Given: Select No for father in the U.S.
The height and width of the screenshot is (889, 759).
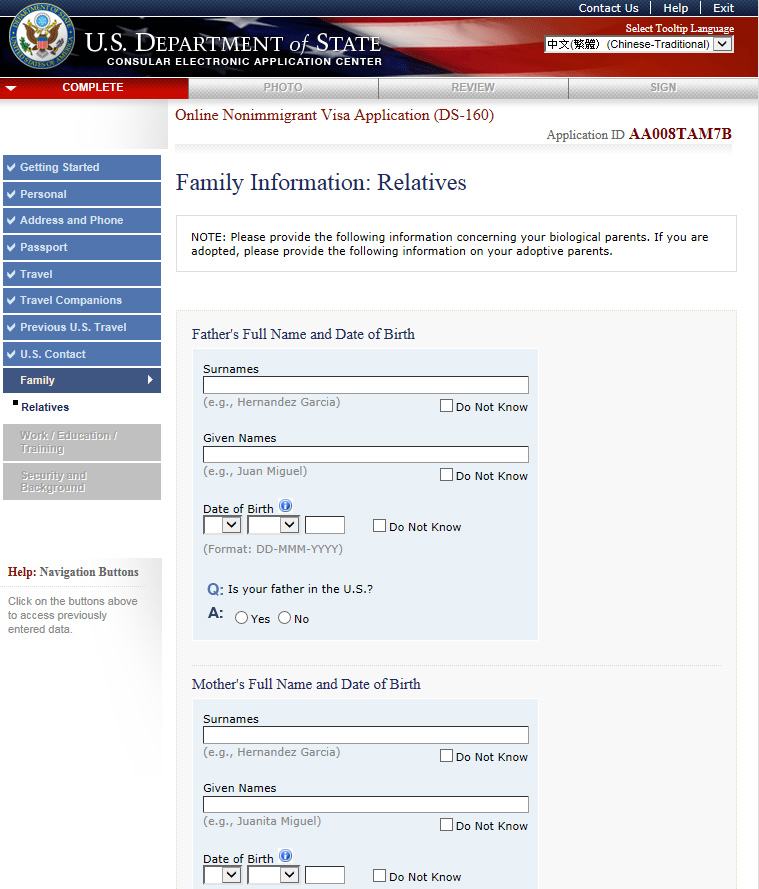Looking at the screenshot, I should tap(285, 618).
